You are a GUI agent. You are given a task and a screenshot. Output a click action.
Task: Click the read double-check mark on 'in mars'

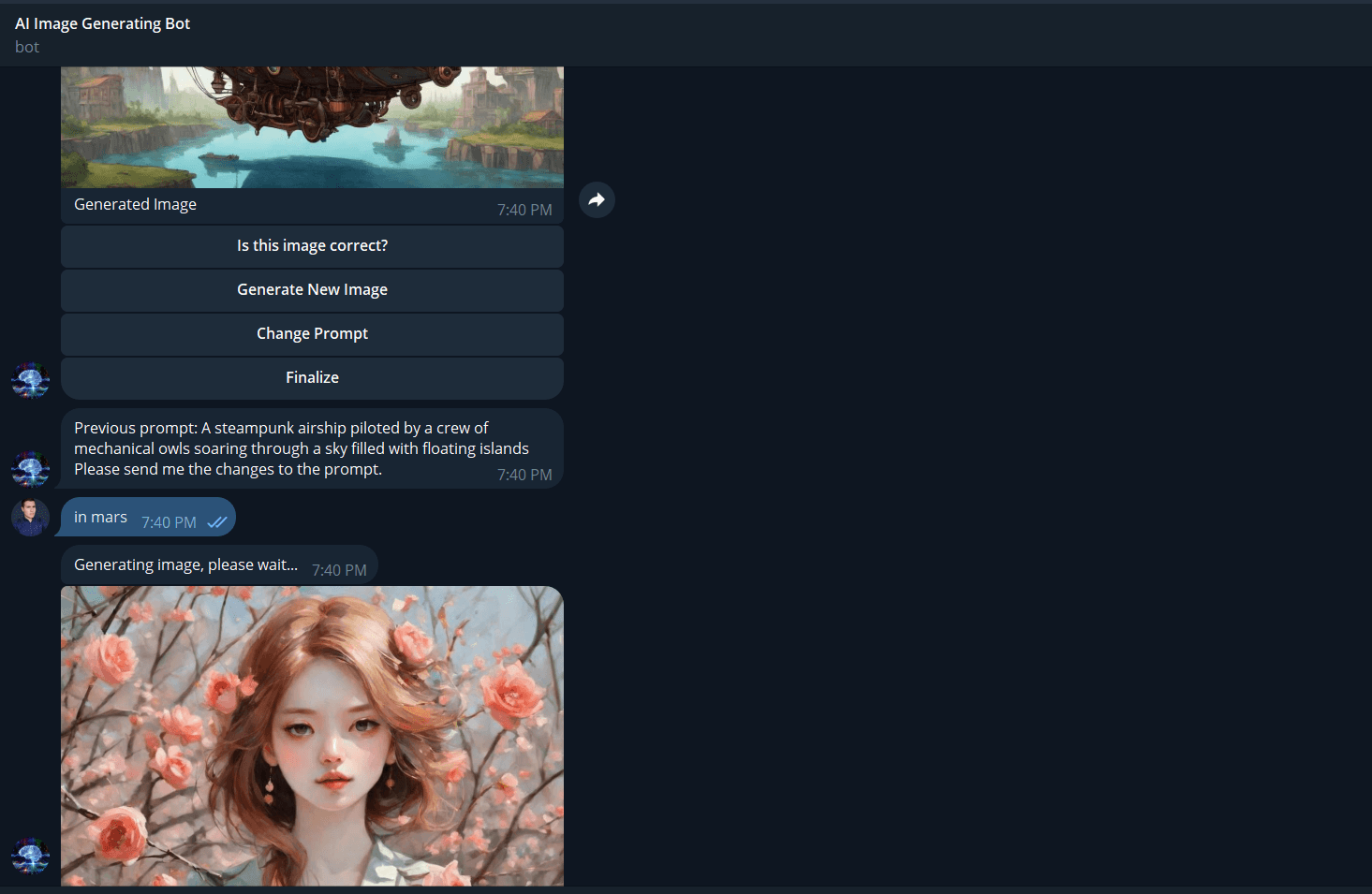click(217, 522)
